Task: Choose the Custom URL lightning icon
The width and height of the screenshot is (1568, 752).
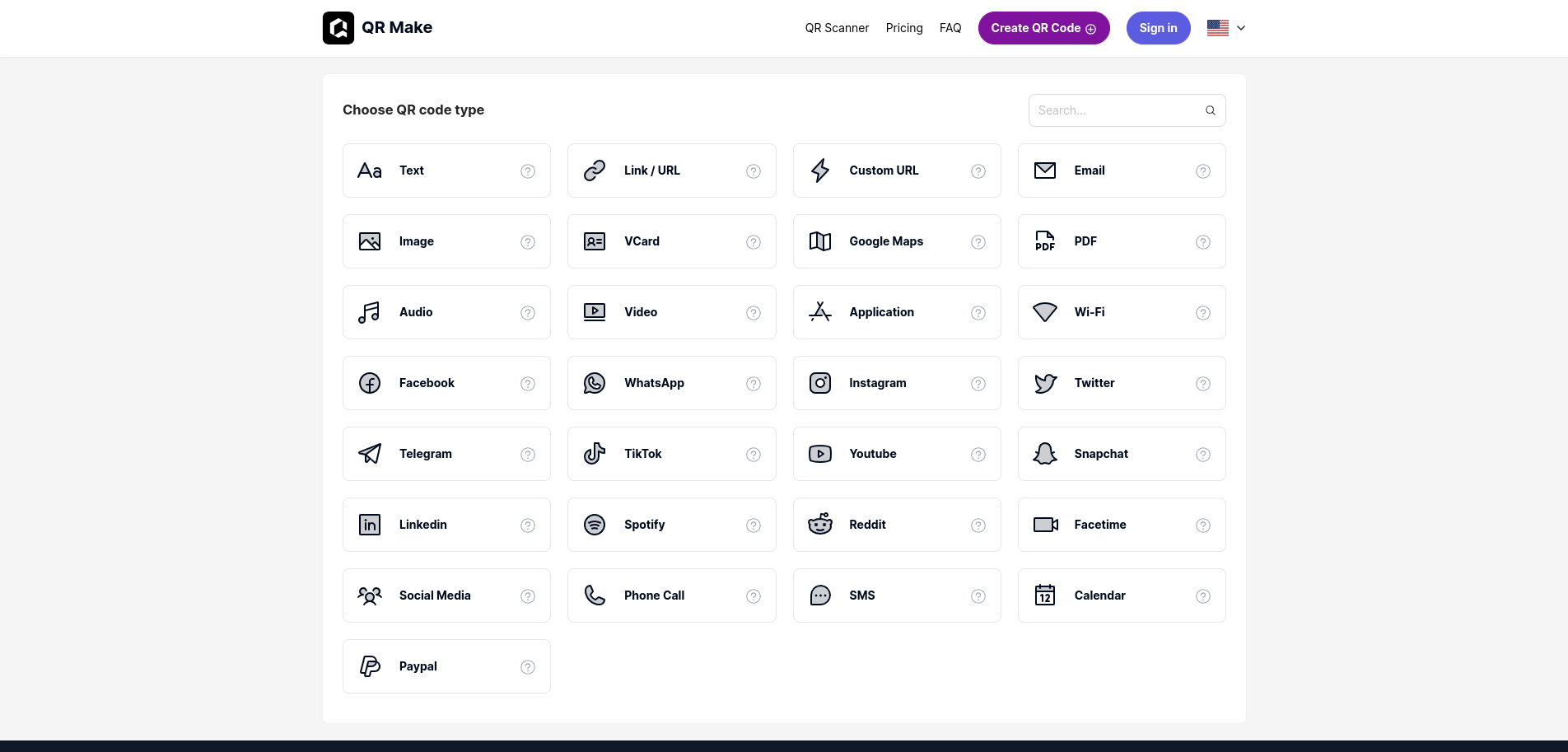Action: click(x=820, y=170)
